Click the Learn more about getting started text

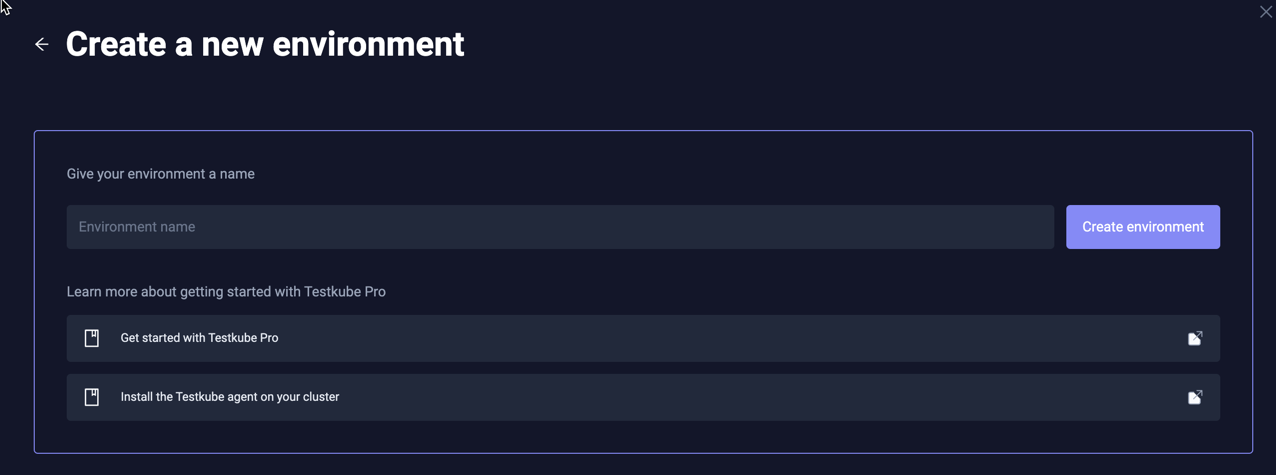click(x=226, y=292)
